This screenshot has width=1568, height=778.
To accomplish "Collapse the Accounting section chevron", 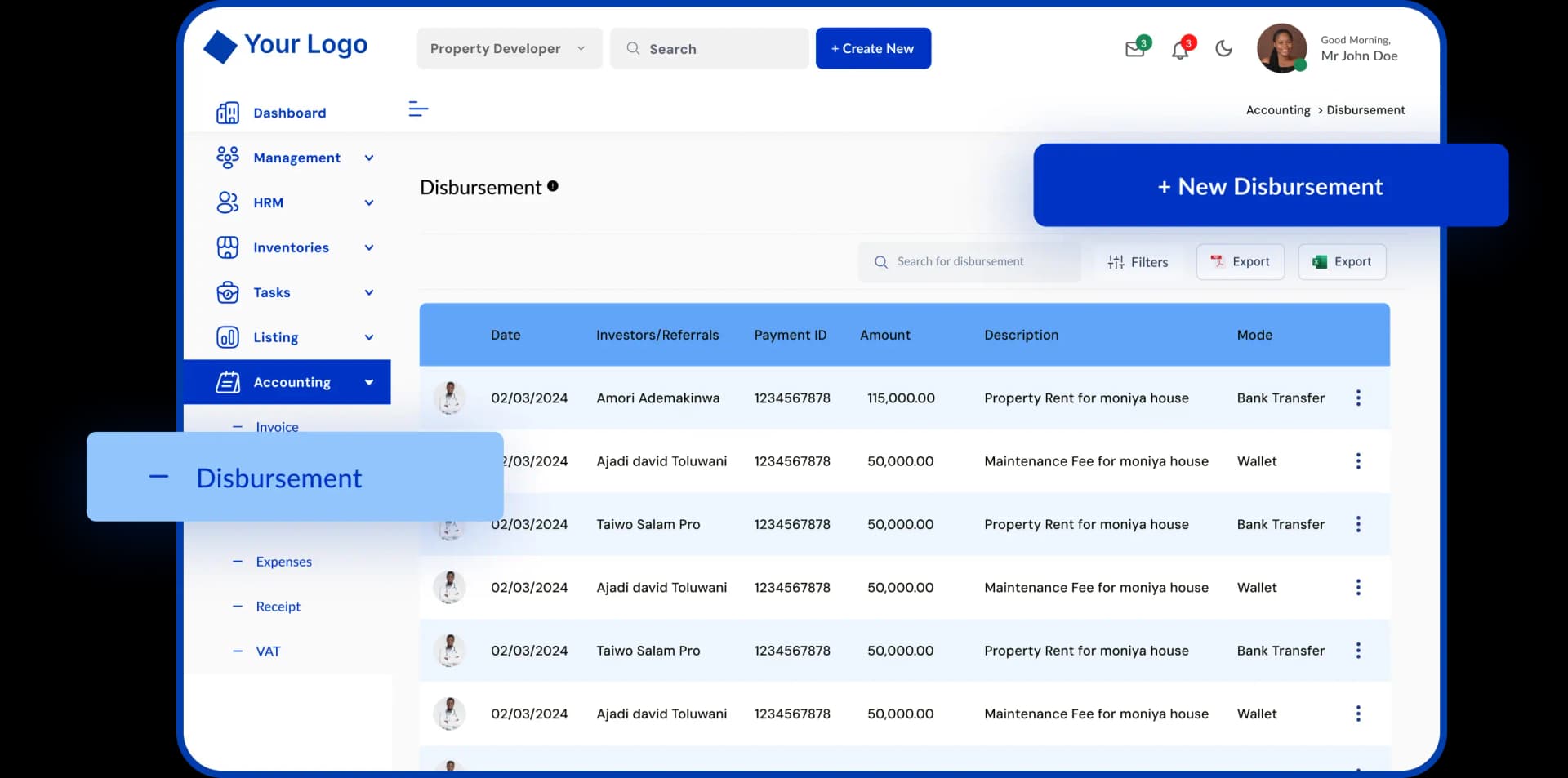I will tap(368, 382).
